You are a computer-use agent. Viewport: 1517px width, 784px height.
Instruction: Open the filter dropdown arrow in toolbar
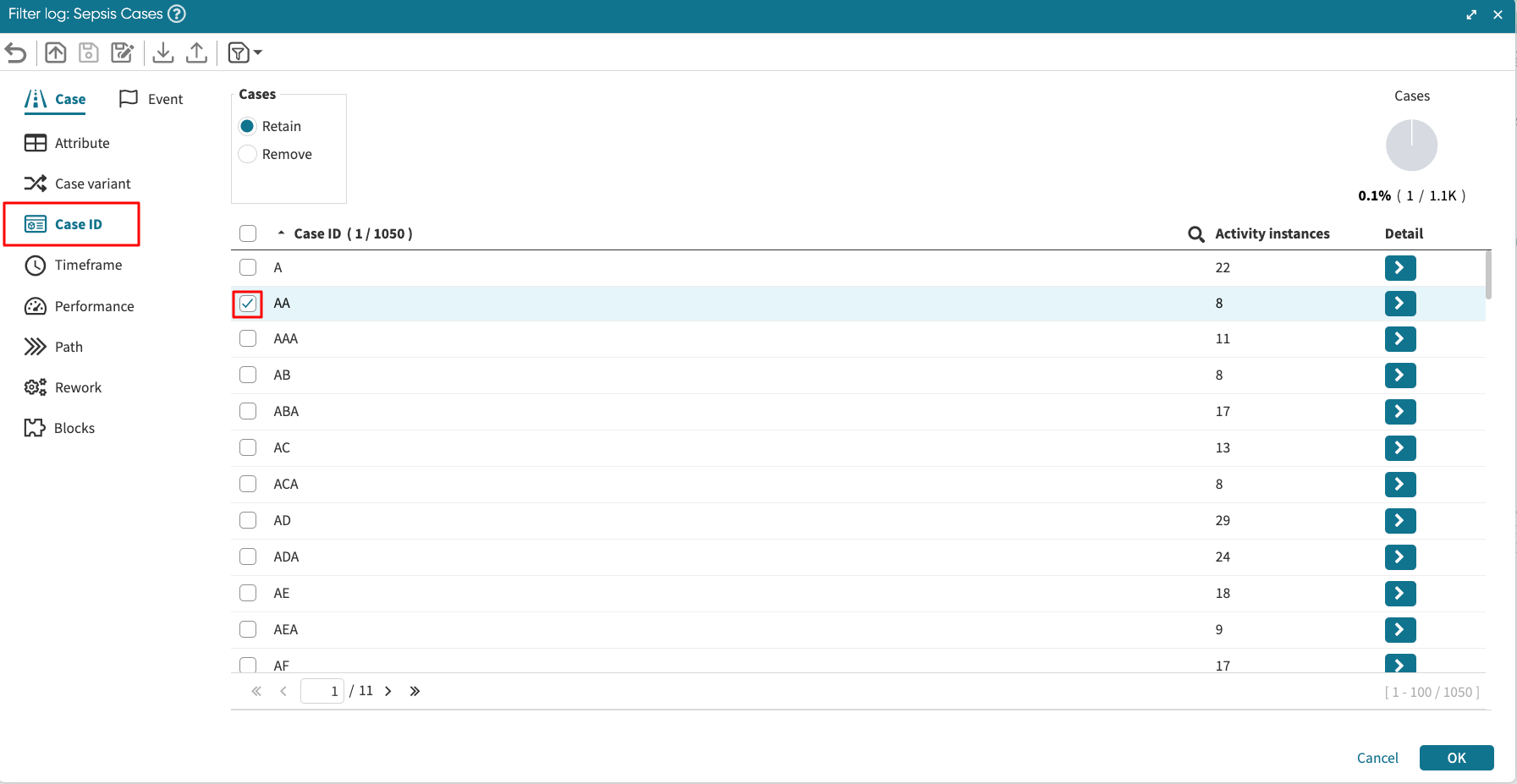[x=257, y=52]
